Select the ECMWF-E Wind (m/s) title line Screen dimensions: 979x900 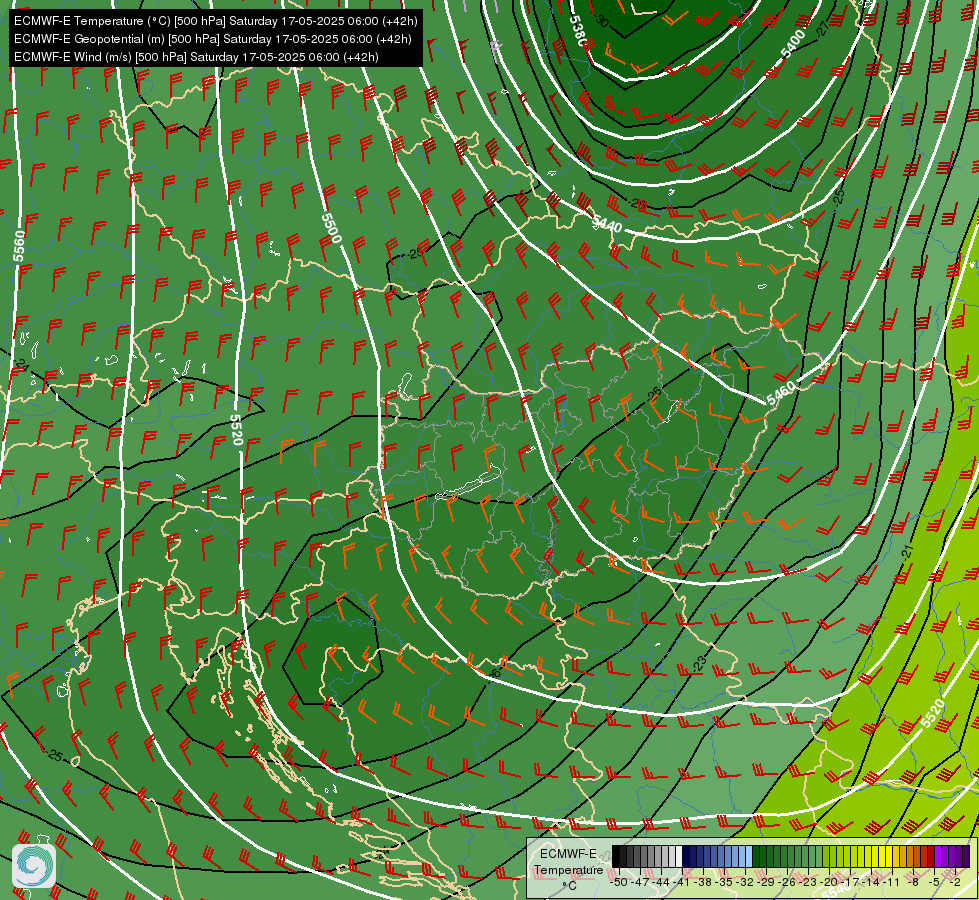[196, 57]
